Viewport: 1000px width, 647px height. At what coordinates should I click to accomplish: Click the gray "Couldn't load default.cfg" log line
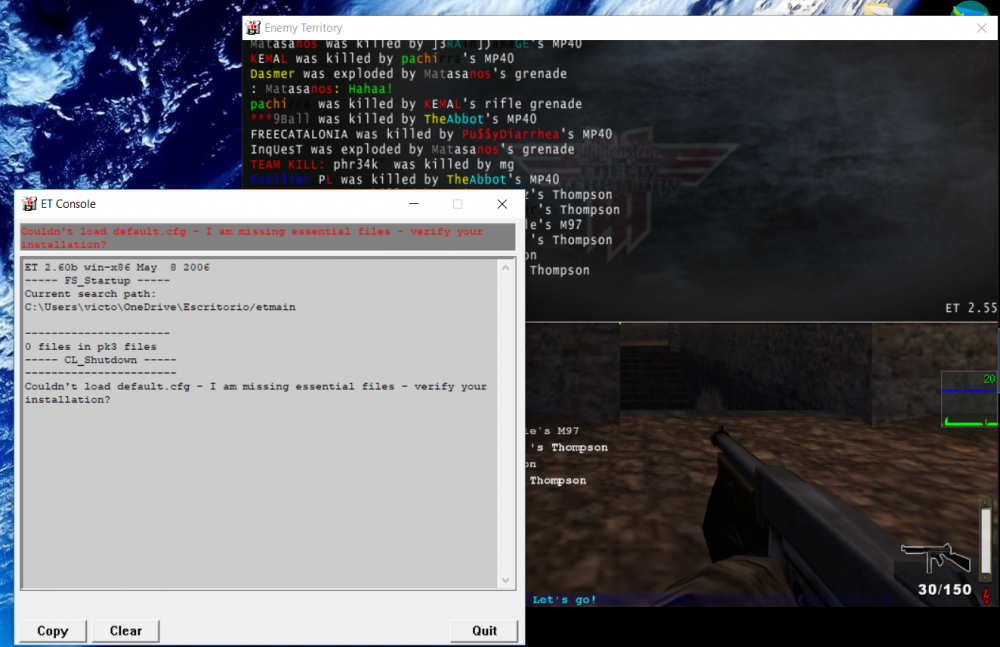click(x=256, y=393)
